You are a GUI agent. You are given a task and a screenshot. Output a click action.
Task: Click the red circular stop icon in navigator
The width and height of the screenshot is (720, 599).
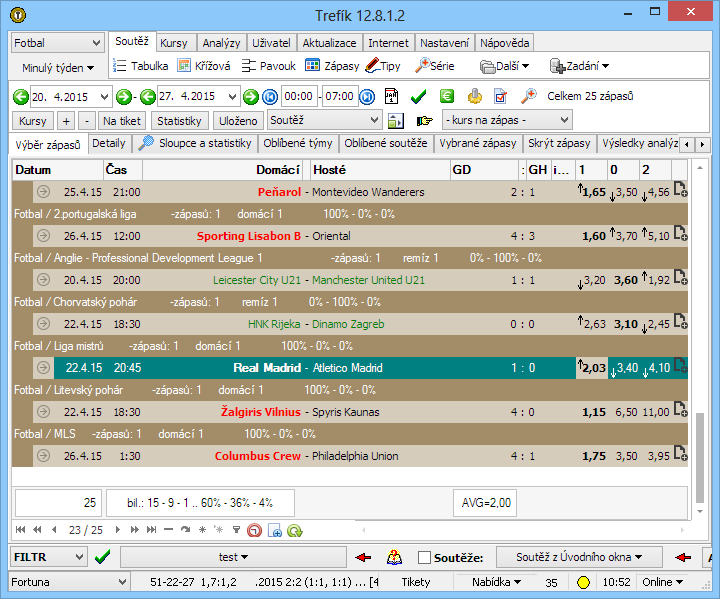(254, 531)
